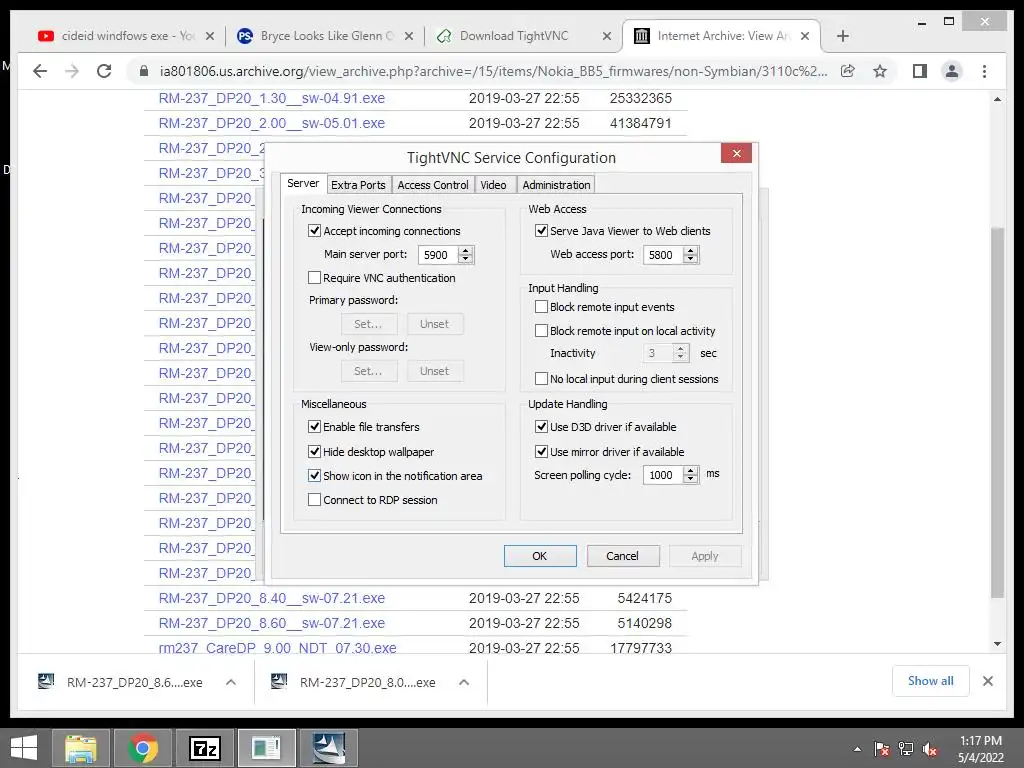Open RM-237_DP20_2.00__sw-05.01.exe link
Screen dimensions: 1024x768
pos(272,123)
